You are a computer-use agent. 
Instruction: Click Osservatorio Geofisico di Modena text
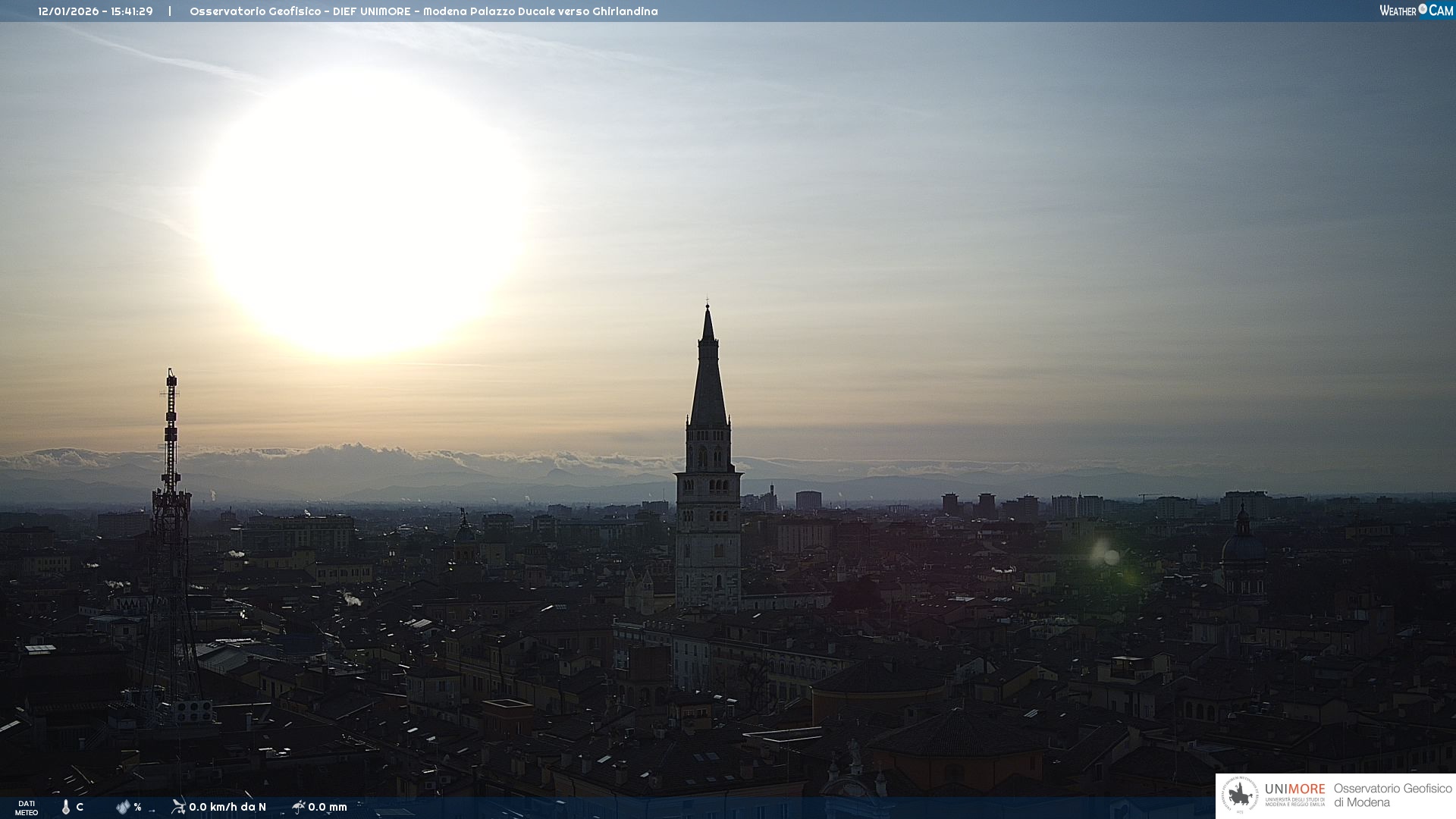click(1392, 795)
